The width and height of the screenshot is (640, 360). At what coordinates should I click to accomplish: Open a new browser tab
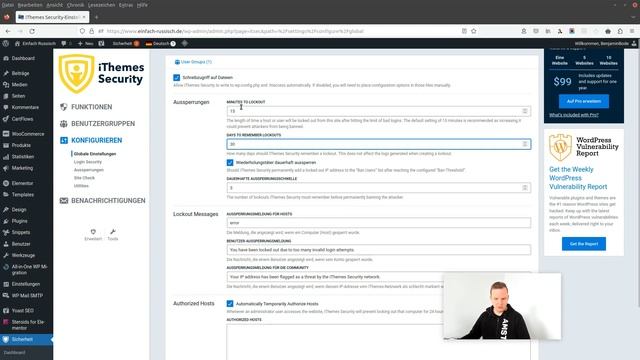tap(96, 17)
